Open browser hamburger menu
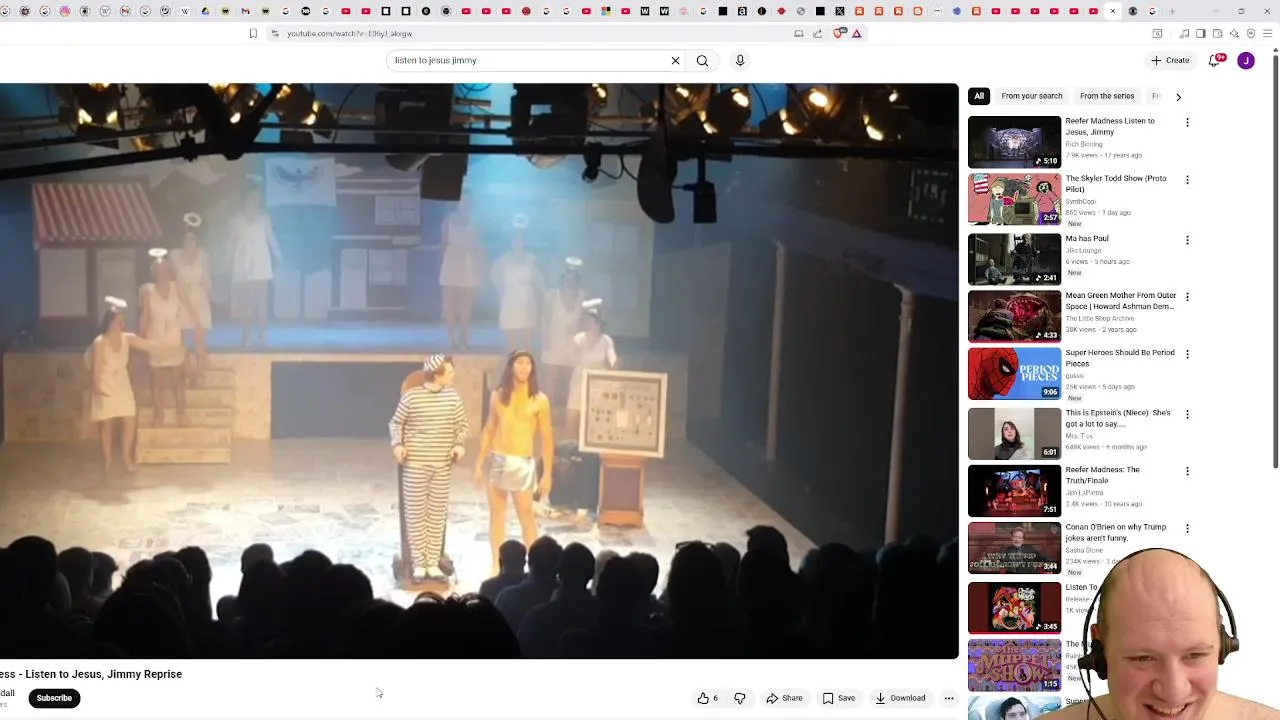The width and height of the screenshot is (1280, 720). pyautogui.click(x=1268, y=33)
